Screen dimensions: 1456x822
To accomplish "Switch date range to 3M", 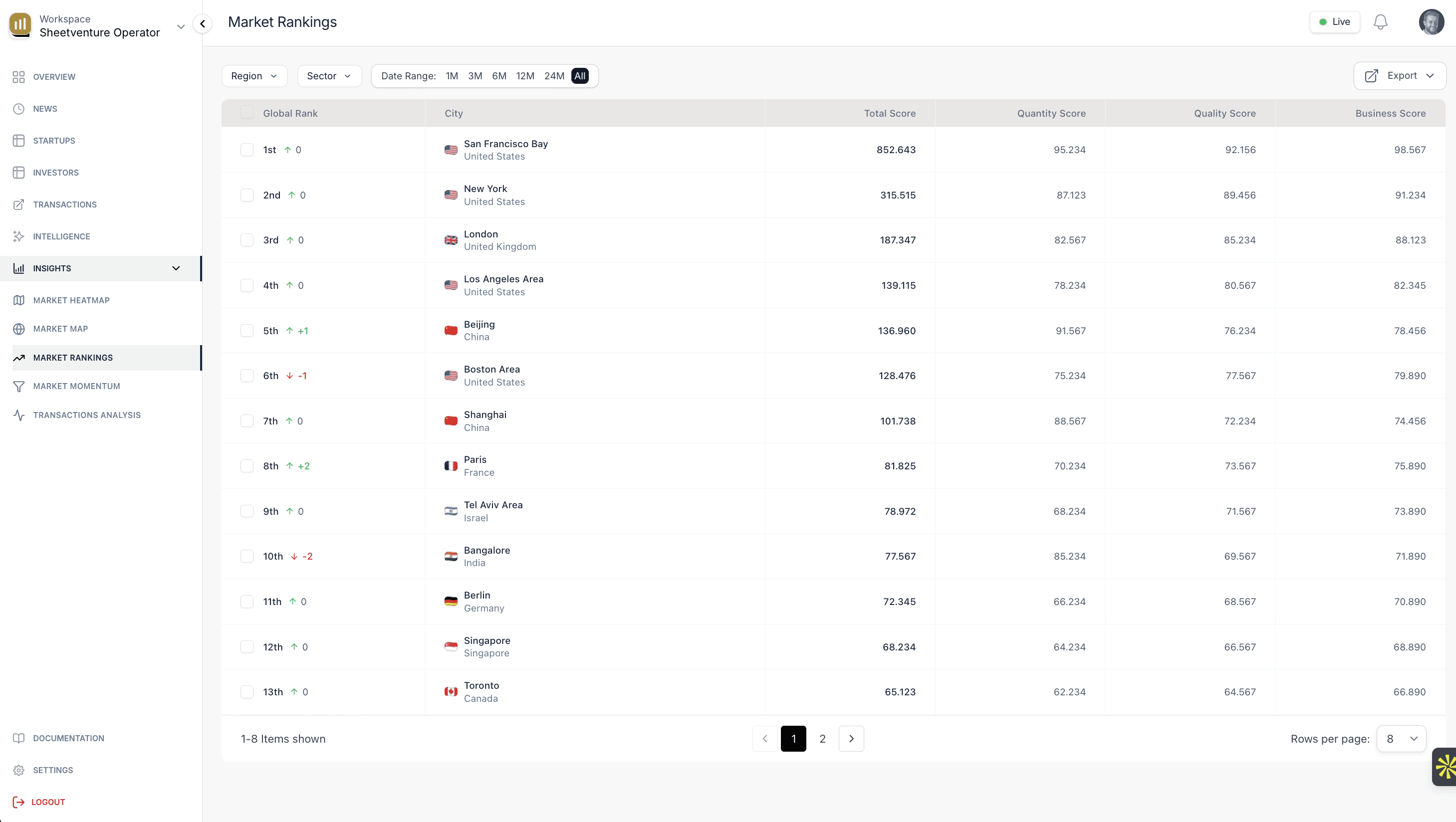I will click(475, 76).
